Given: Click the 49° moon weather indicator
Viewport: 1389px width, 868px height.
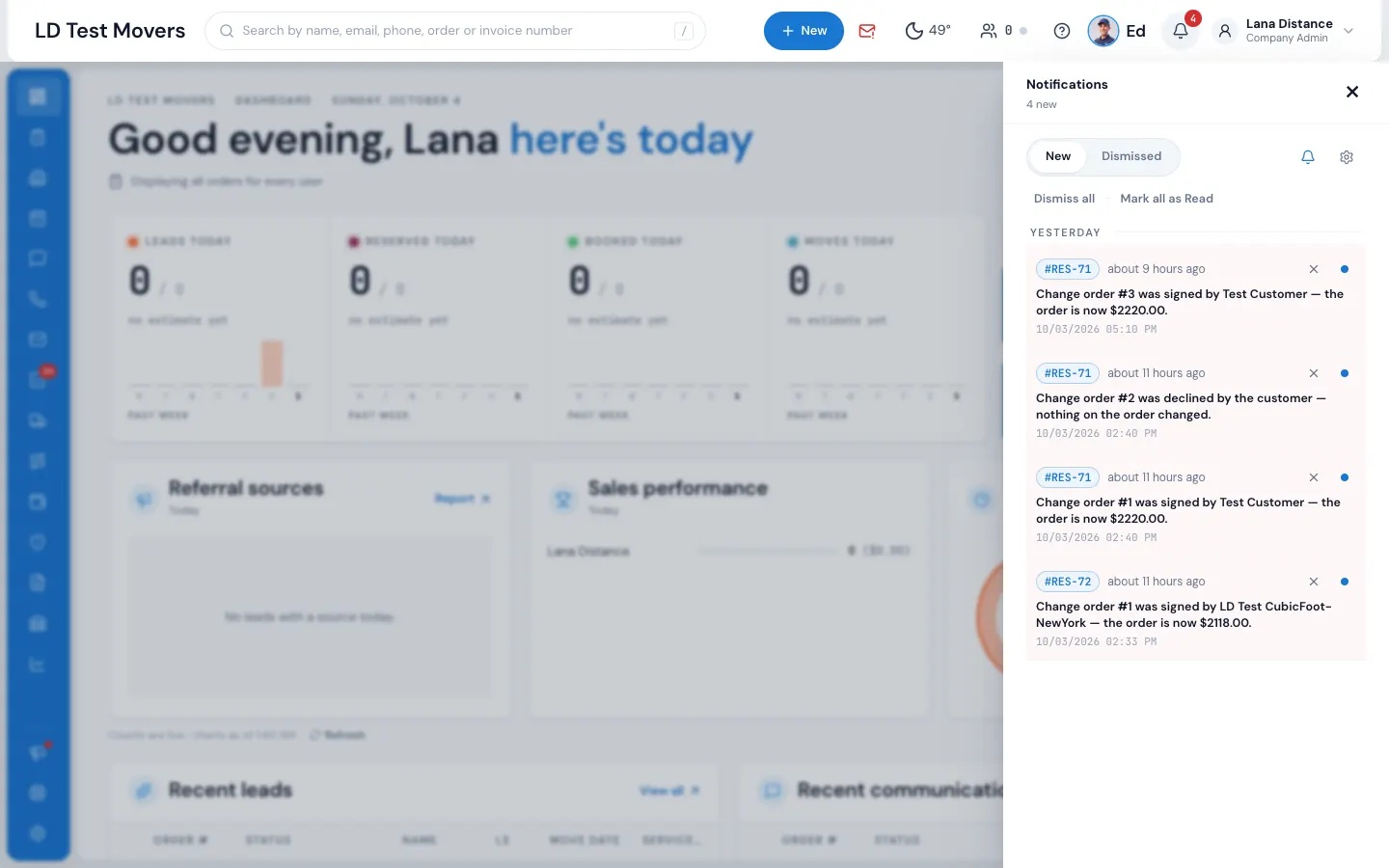Looking at the screenshot, I should pos(928,31).
